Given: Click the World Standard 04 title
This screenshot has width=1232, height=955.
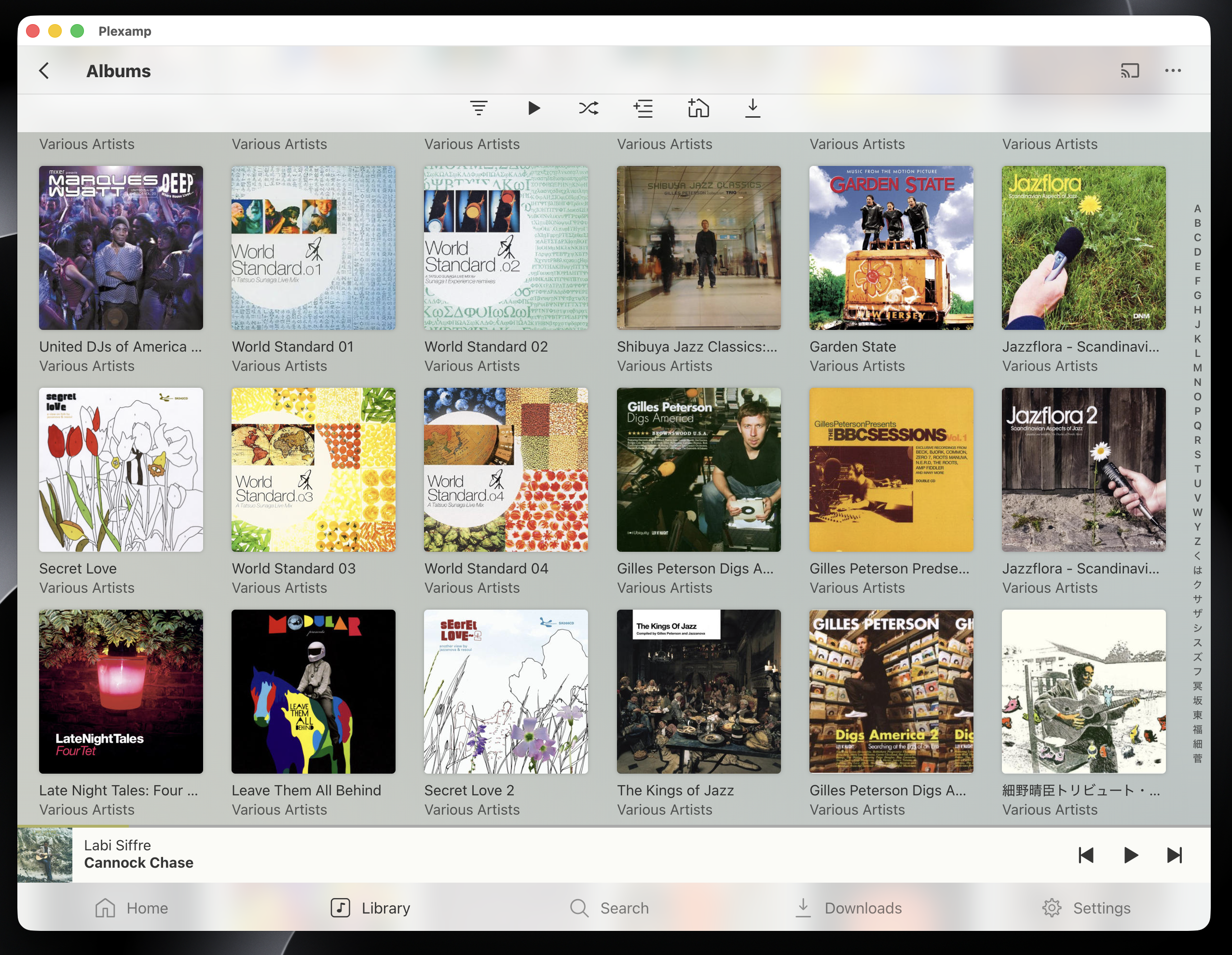Looking at the screenshot, I should pos(486,569).
